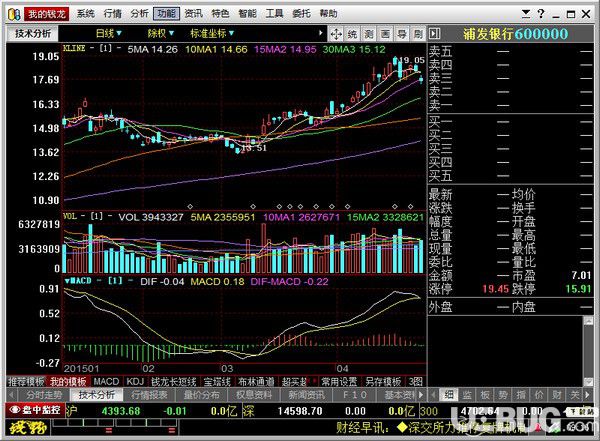Open the 智能 menu

247,14
